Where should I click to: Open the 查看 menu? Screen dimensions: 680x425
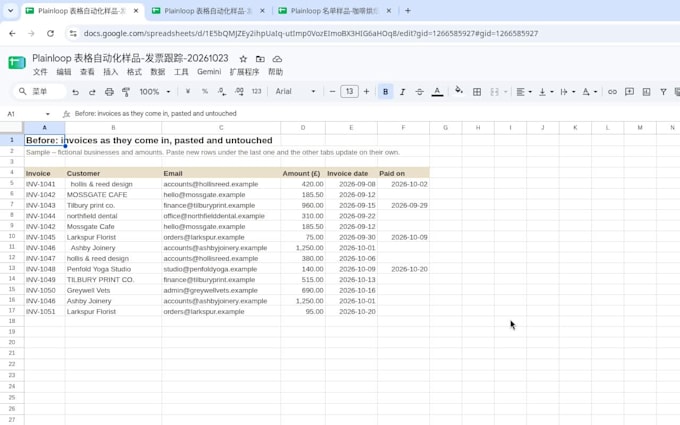[87, 72]
